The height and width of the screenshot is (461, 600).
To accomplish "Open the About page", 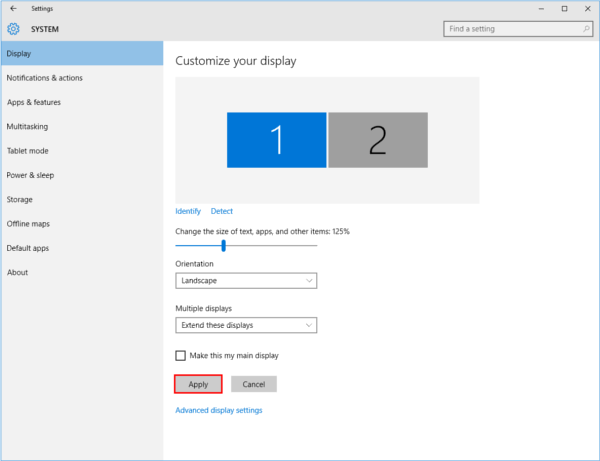I will pyautogui.click(x=82, y=272).
